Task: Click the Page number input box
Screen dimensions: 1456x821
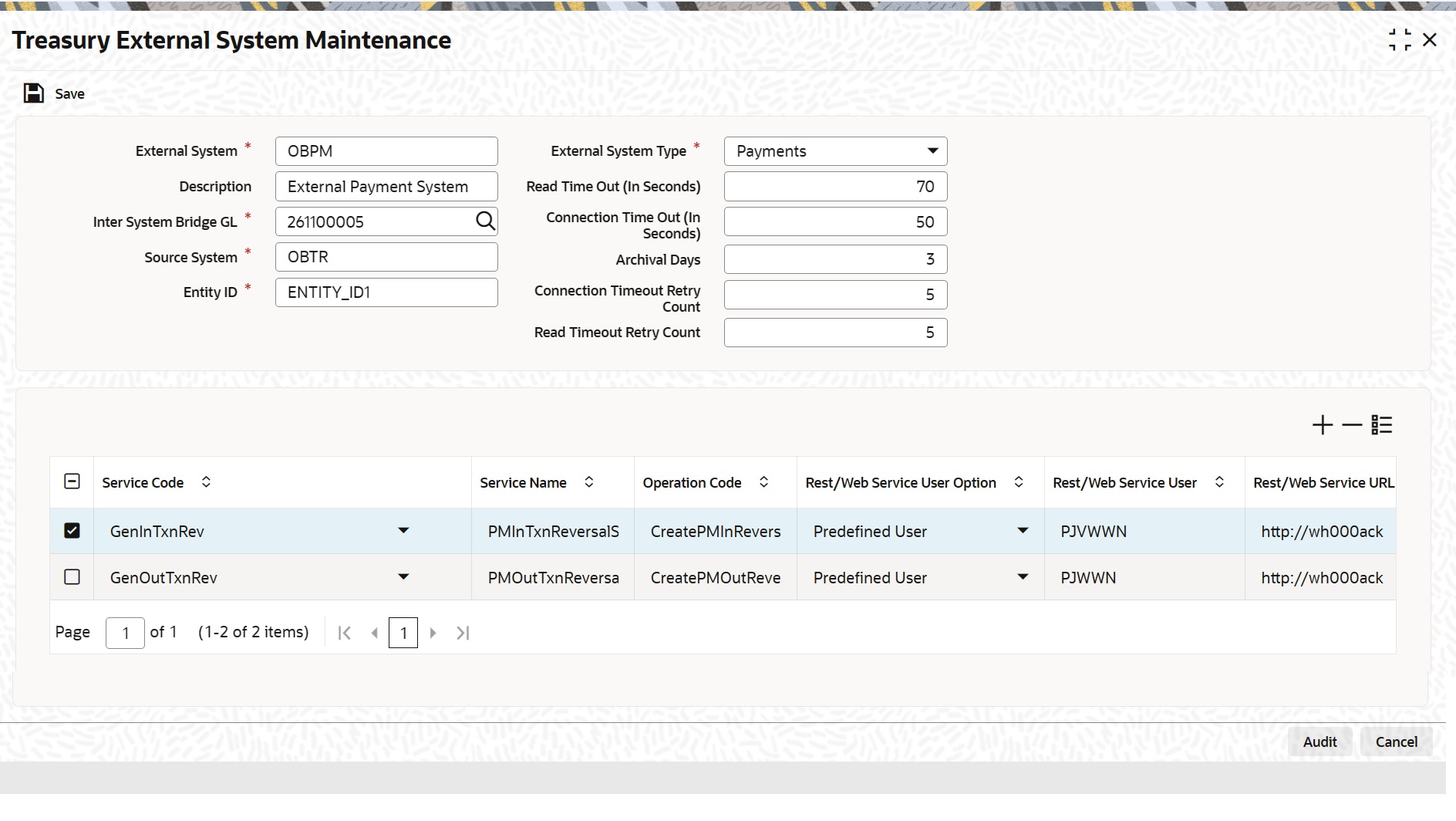Action: [125, 633]
